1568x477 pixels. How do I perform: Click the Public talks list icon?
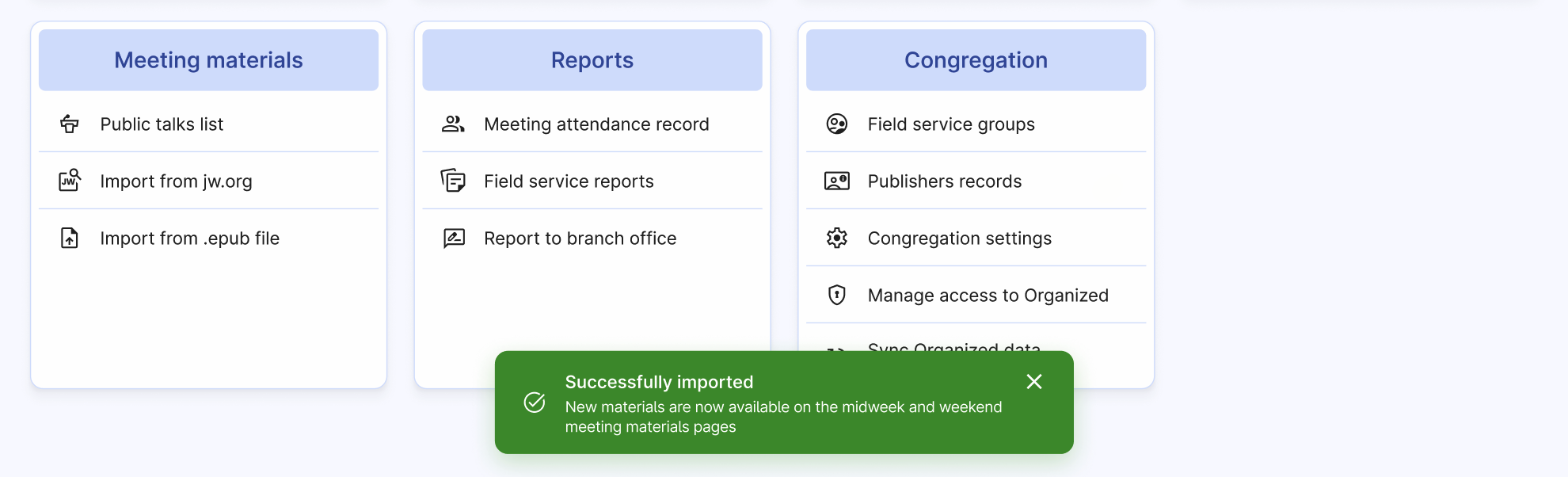(x=70, y=124)
